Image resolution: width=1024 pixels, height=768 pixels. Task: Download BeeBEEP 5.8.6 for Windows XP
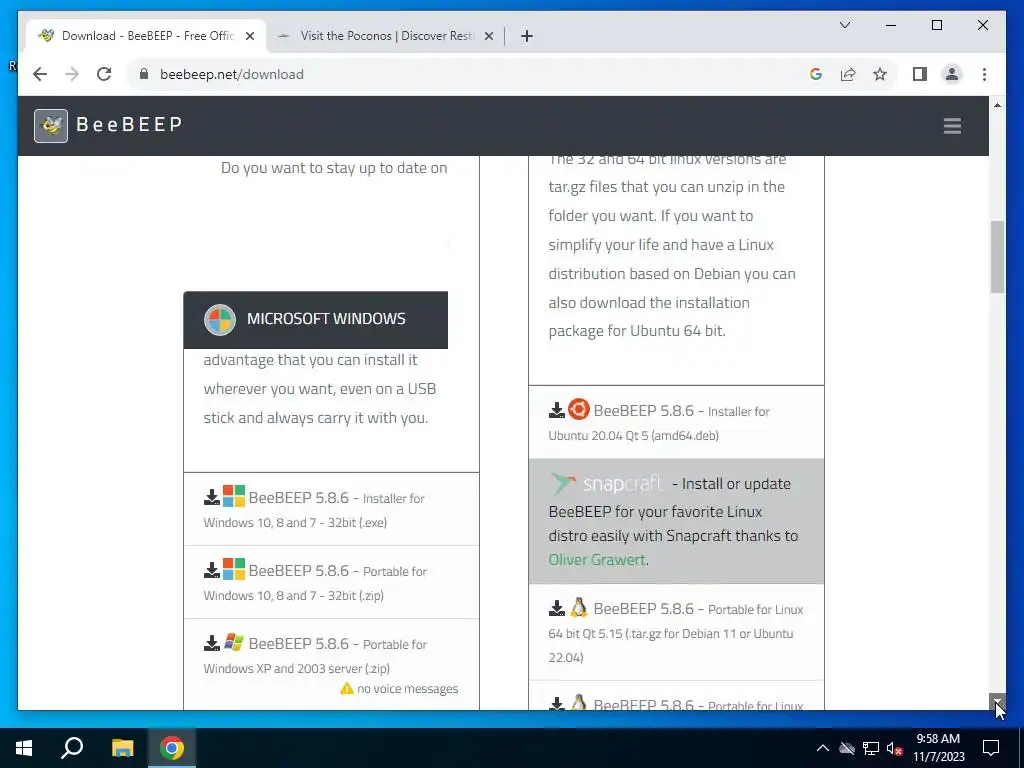point(331,664)
